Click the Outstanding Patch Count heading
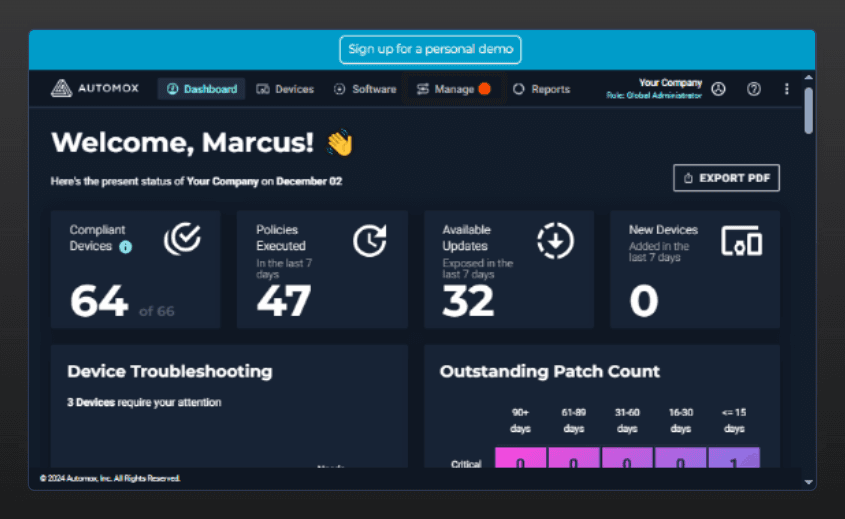This screenshot has height=519, width=845. (x=550, y=371)
